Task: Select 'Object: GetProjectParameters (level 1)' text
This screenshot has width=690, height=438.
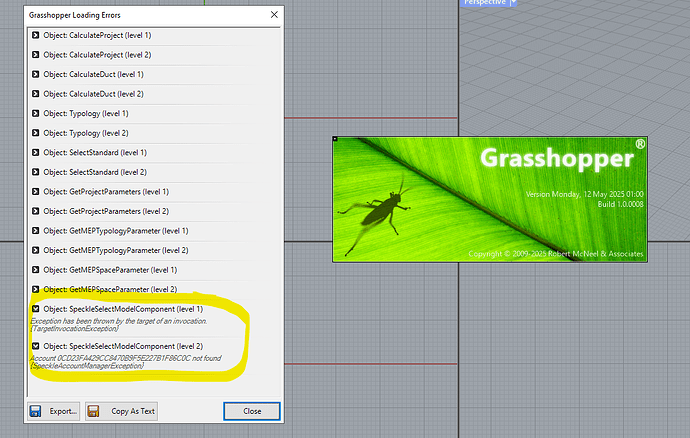Action: point(106,191)
